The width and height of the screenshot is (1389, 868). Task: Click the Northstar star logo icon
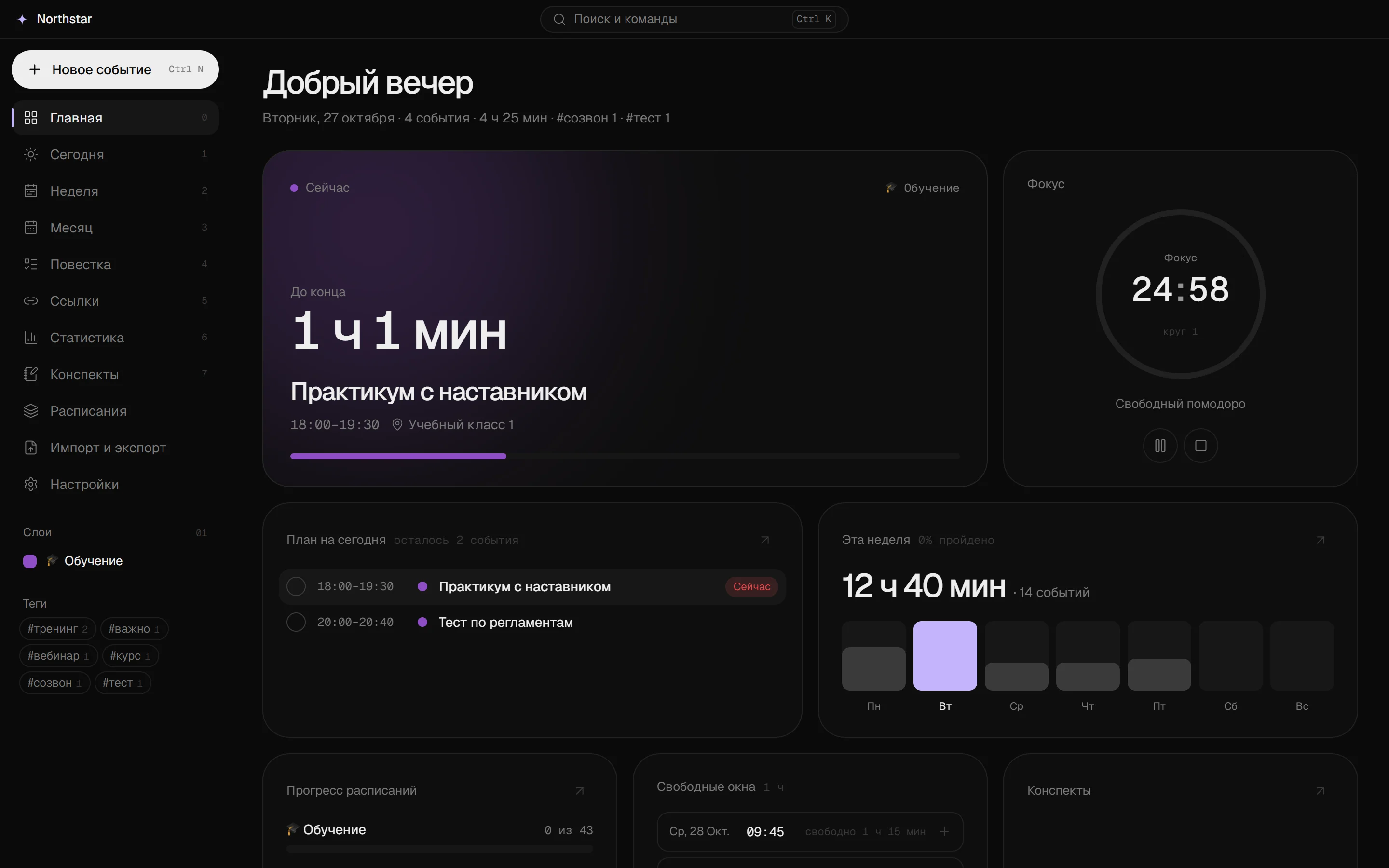coord(22,19)
